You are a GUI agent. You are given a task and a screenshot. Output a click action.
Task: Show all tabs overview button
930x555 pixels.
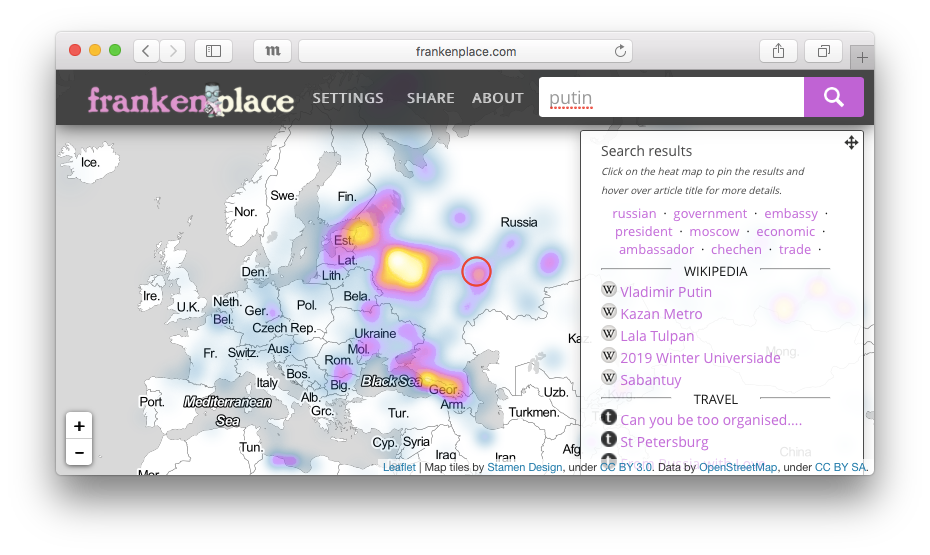point(824,51)
